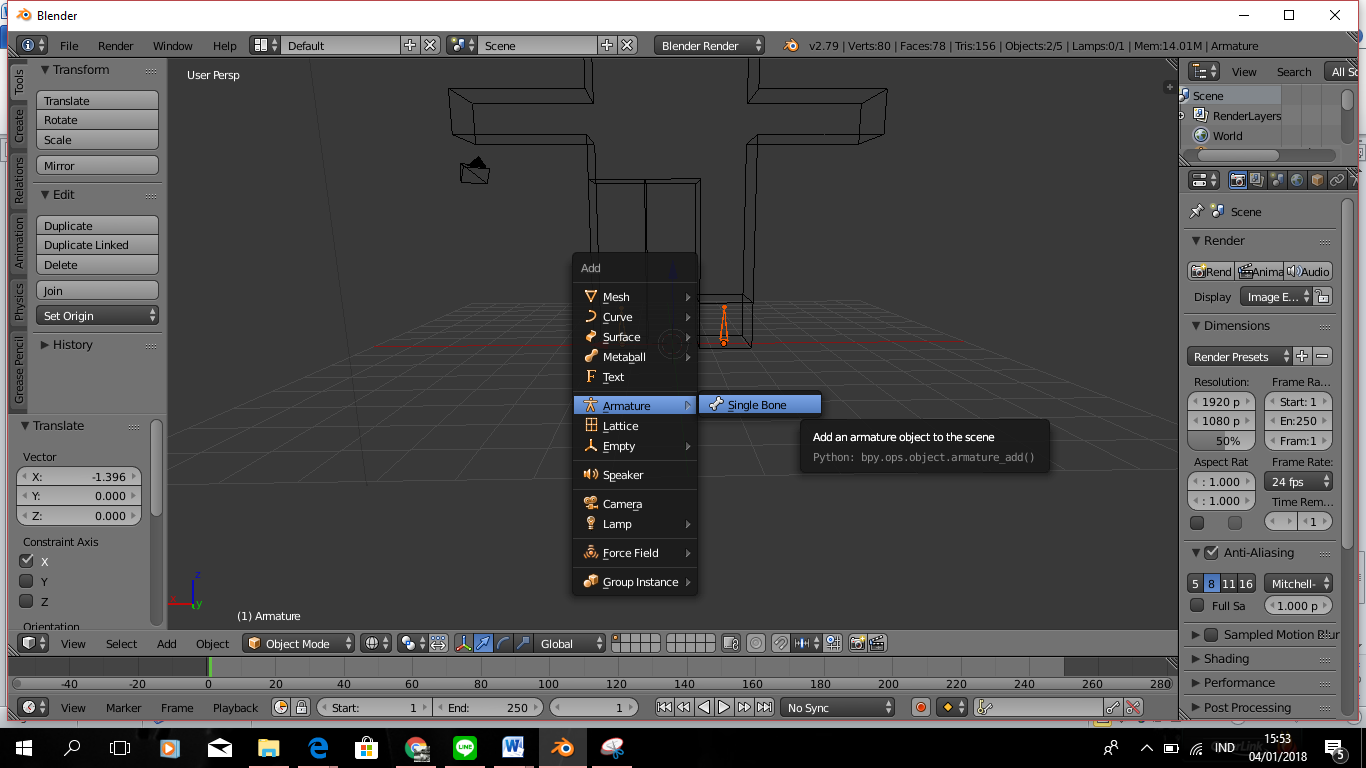Open the Render Presets dropdown
The image size is (1366, 768).
(x=1238, y=357)
